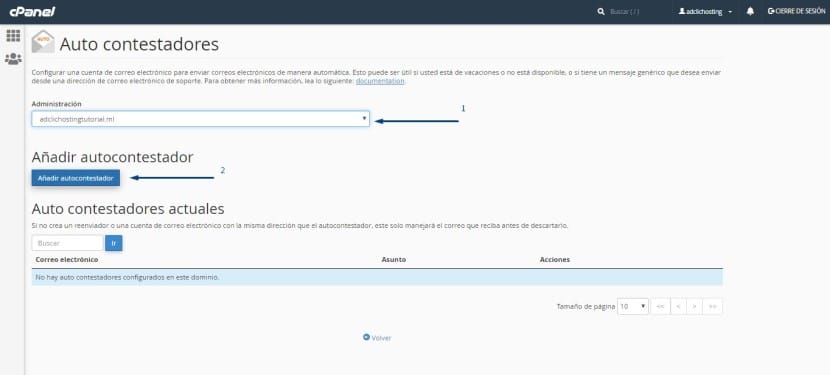This screenshot has height=375, width=830.
Task: Click Añadir autocontestador button
Action: pyautogui.click(x=76, y=178)
